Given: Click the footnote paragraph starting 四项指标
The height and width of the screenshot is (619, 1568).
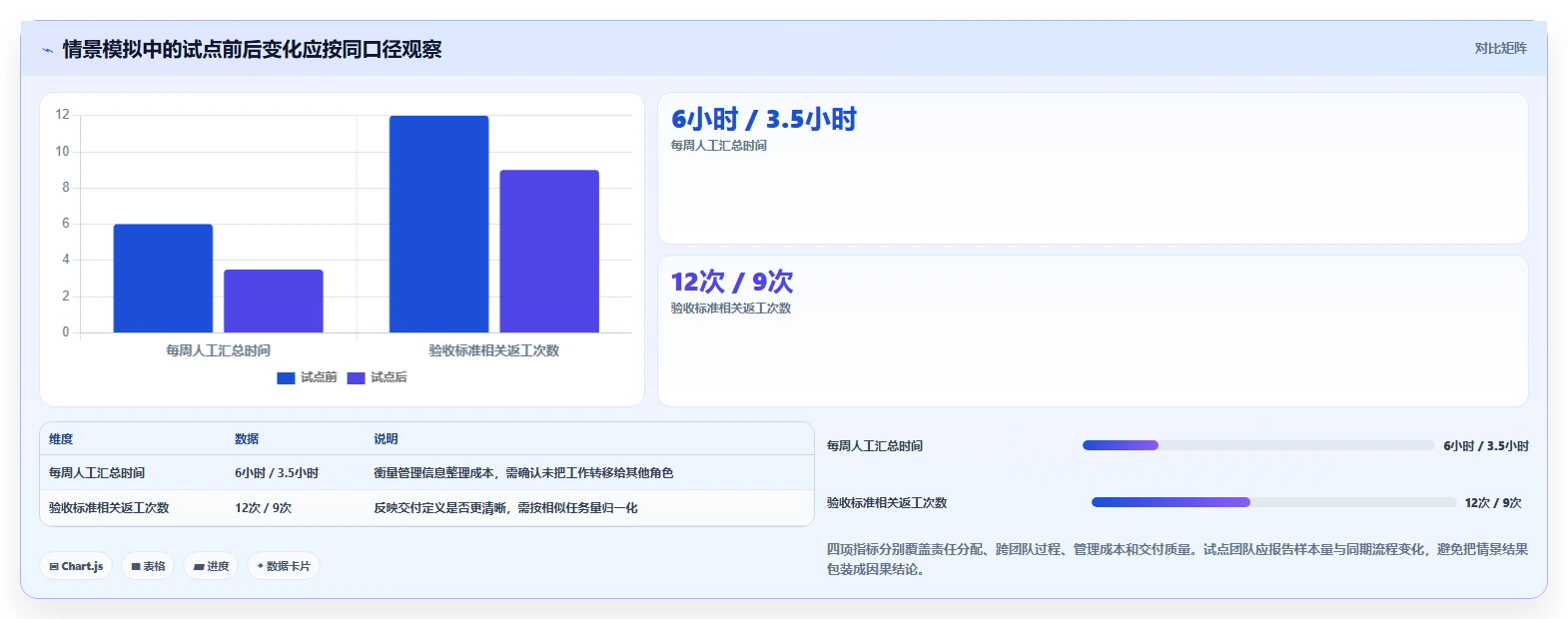Looking at the screenshot, I should [1177, 559].
